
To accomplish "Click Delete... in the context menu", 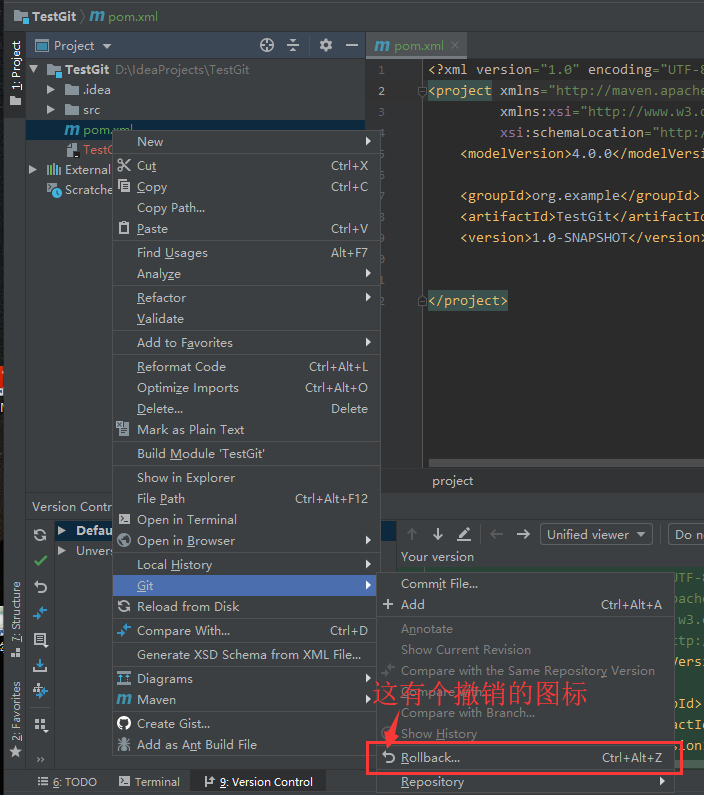I will (246, 409).
